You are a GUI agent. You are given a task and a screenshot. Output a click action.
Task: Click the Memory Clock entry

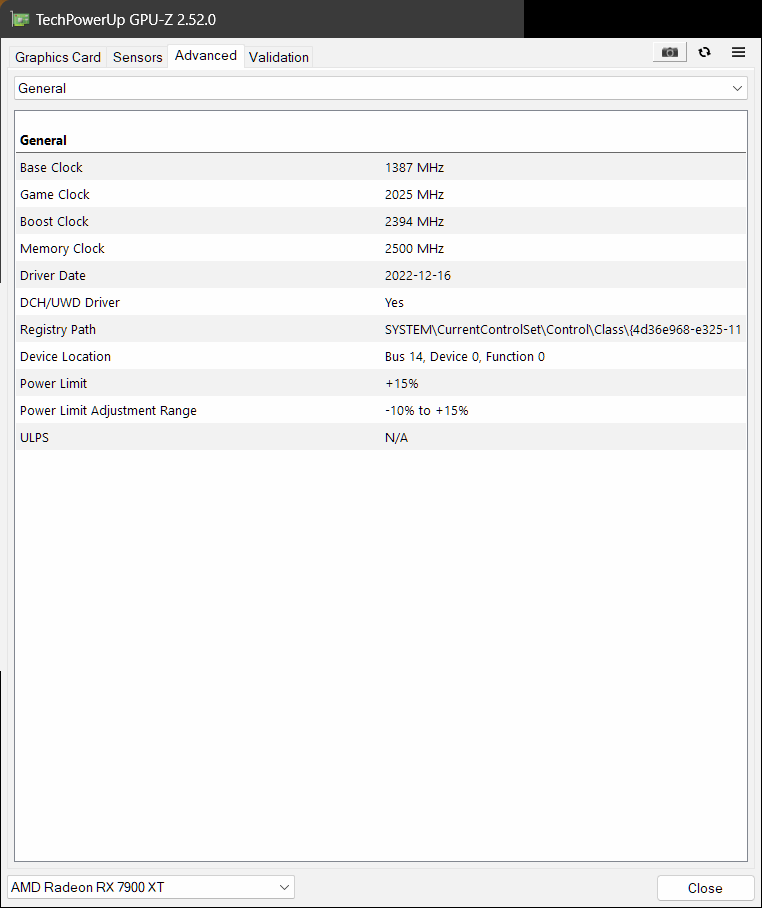point(62,248)
